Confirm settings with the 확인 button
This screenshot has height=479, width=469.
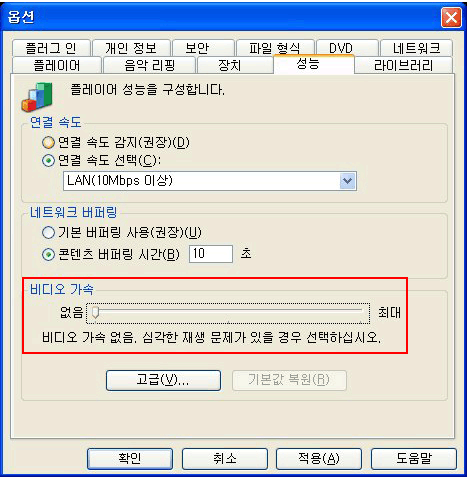130,459
